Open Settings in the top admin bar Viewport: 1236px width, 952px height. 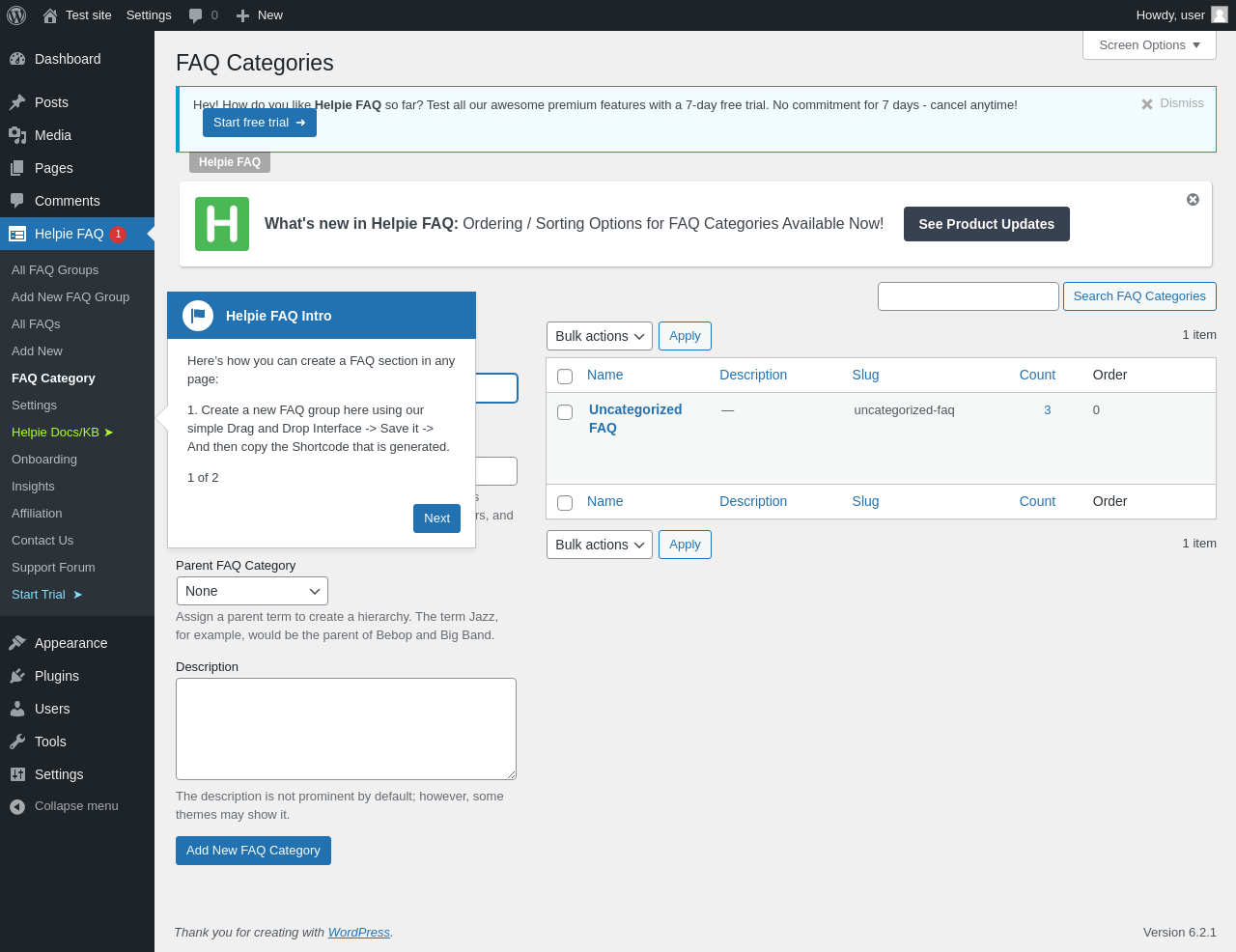[x=149, y=15]
